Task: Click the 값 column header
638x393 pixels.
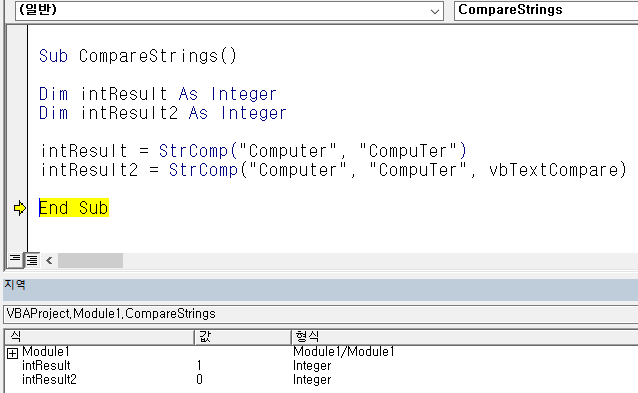Action: tap(243, 337)
